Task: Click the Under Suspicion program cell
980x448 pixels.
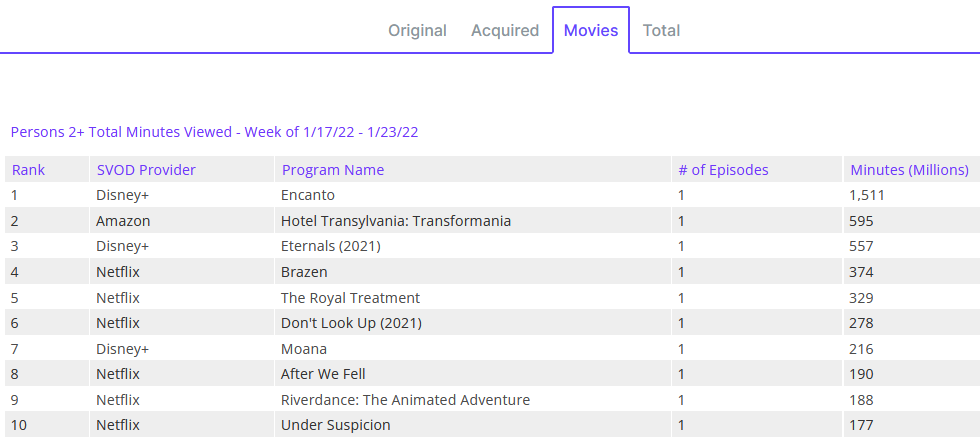Action: click(x=336, y=425)
